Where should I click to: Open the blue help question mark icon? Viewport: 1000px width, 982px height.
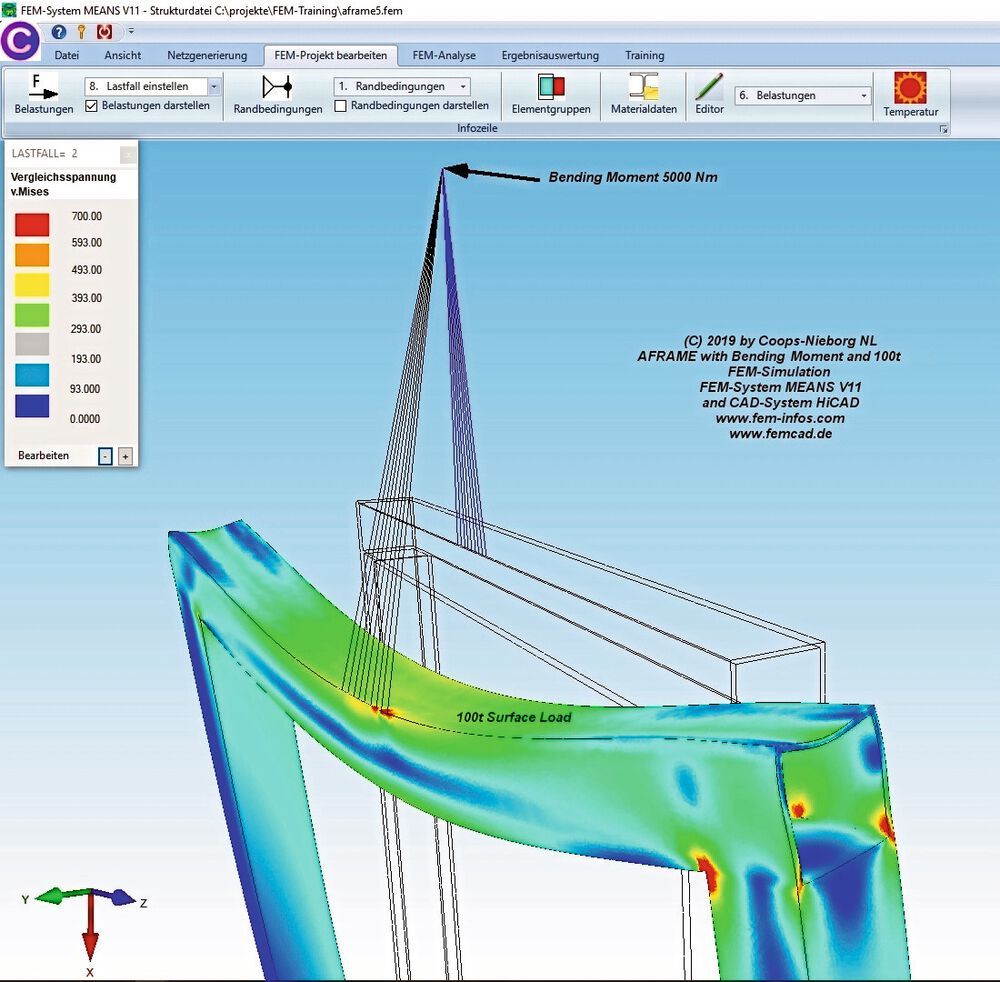59,32
